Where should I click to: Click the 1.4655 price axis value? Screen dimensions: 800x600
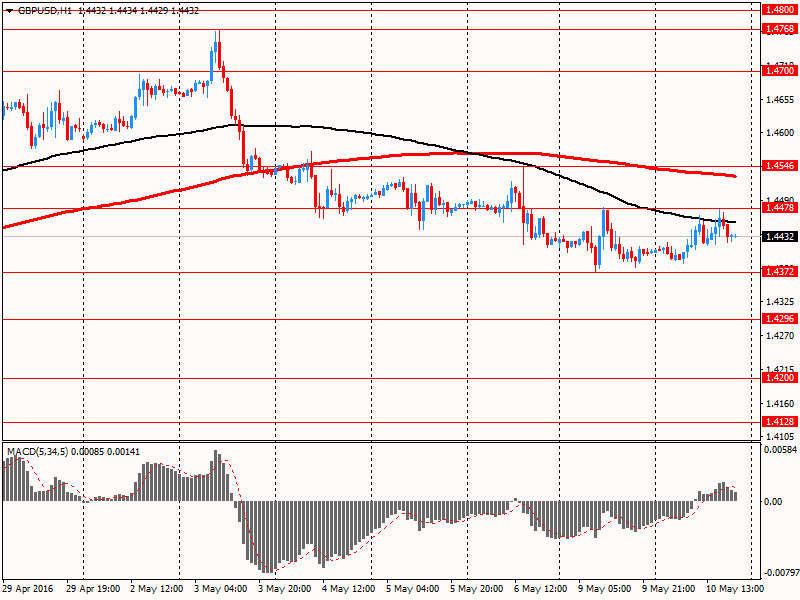click(781, 100)
